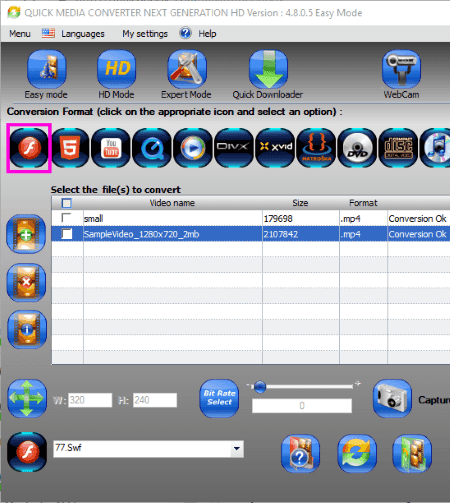Click the bit rate slider handle
450x503 pixels.
coord(260,387)
